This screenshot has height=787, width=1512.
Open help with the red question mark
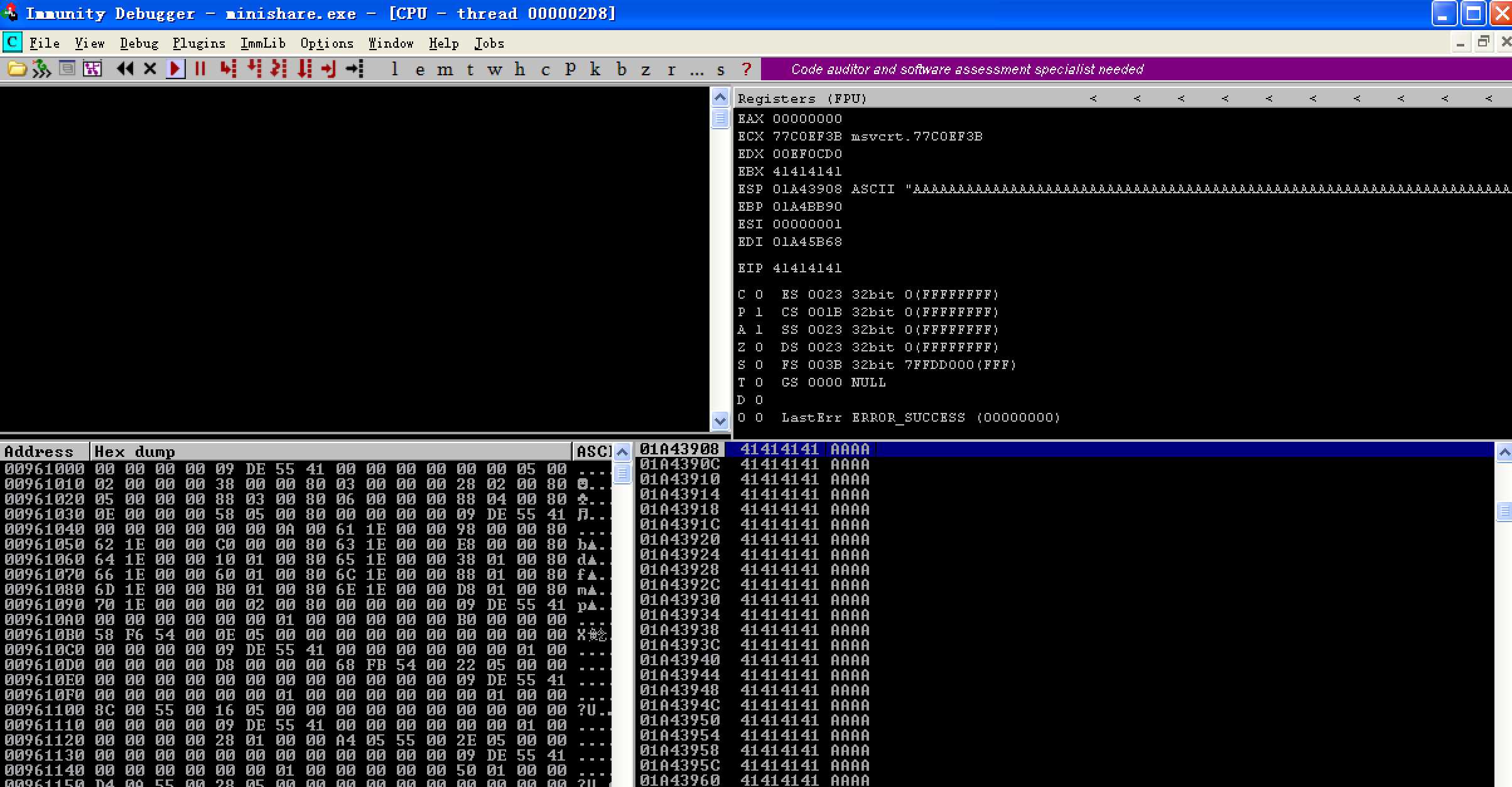pyautogui.click(x=746, y=69)
